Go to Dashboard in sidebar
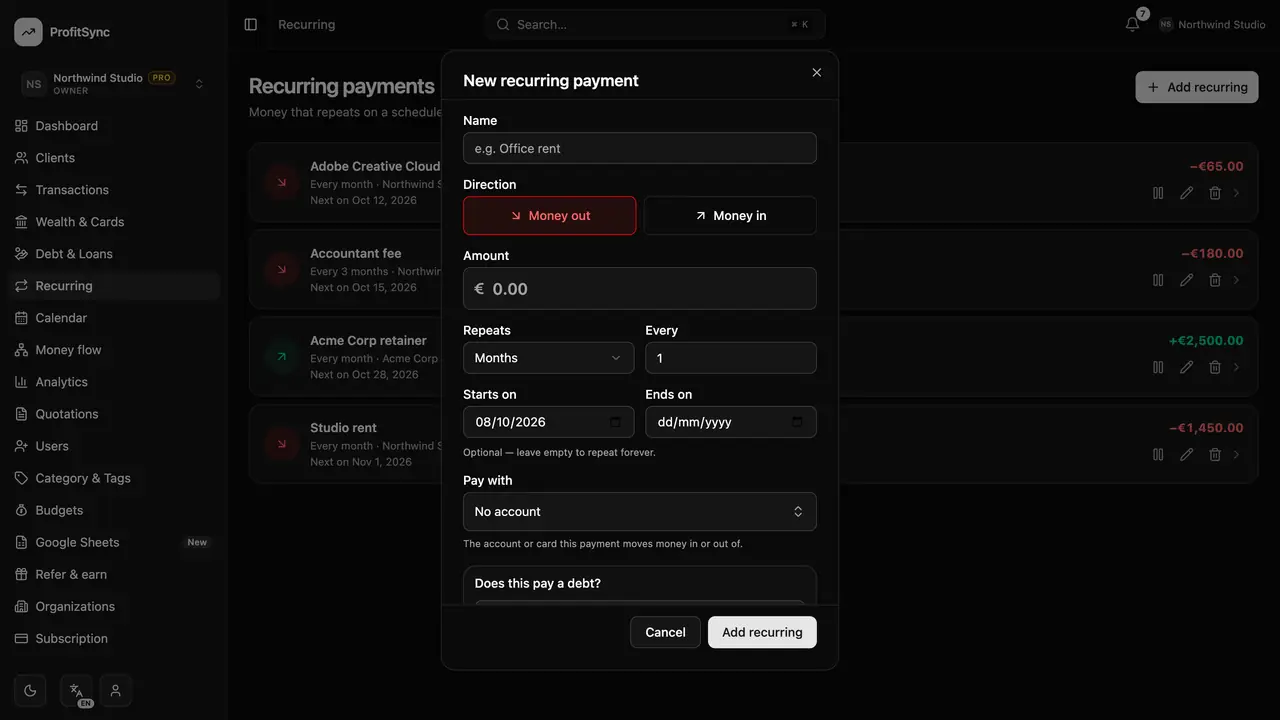The height and width of the screenshot is (720, 1280). [x=114, y=126]
